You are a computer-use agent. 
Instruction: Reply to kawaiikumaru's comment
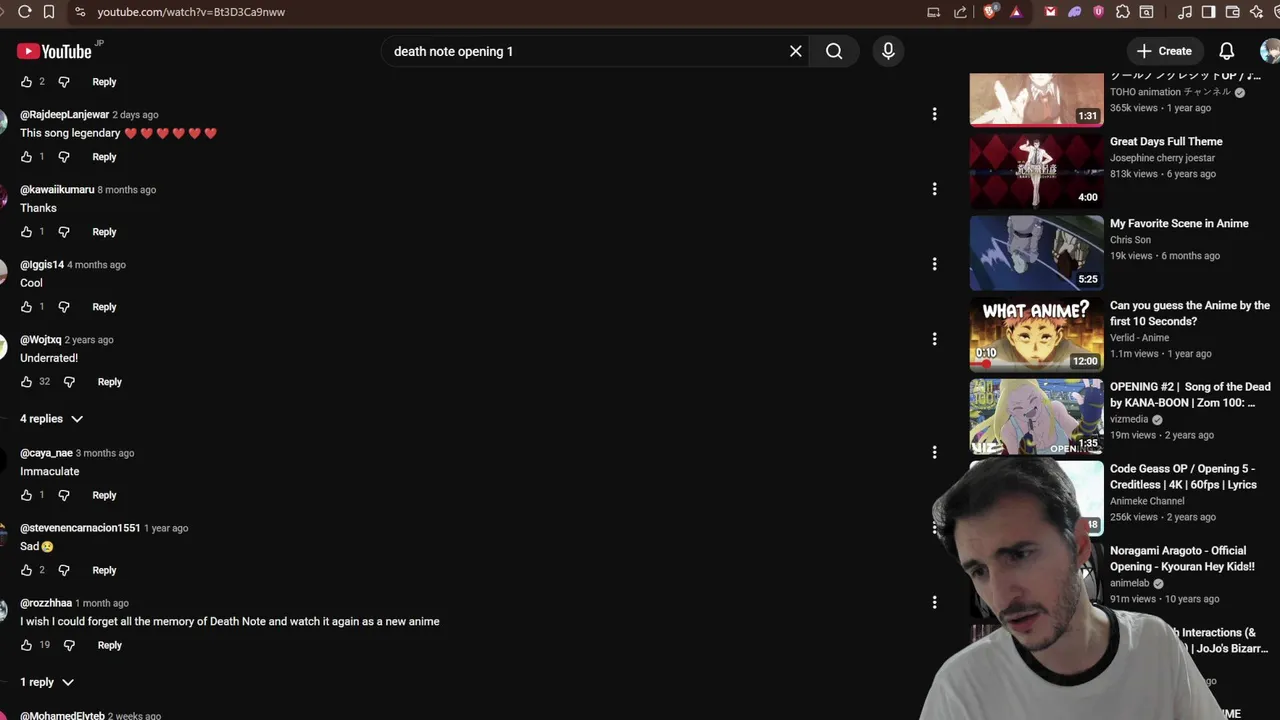tap(104, 232)
